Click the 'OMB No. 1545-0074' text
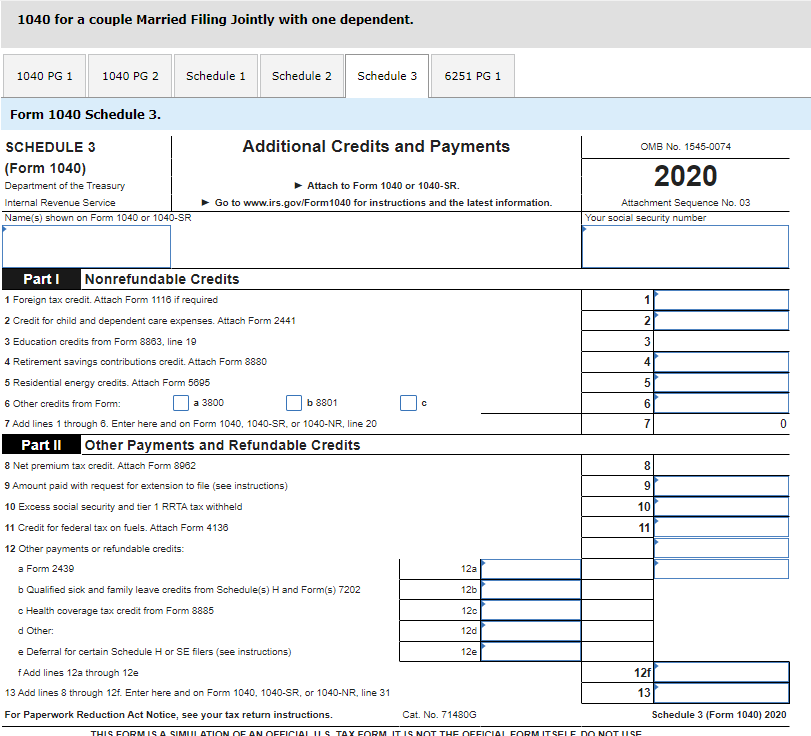The height and width of the screenshot is (736, 811). [685, 147]
